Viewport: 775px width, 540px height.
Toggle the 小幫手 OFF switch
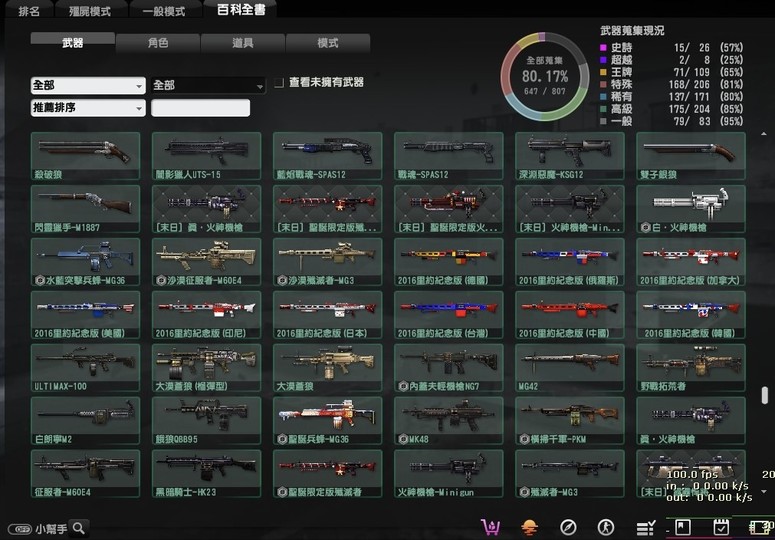(18, 529)
